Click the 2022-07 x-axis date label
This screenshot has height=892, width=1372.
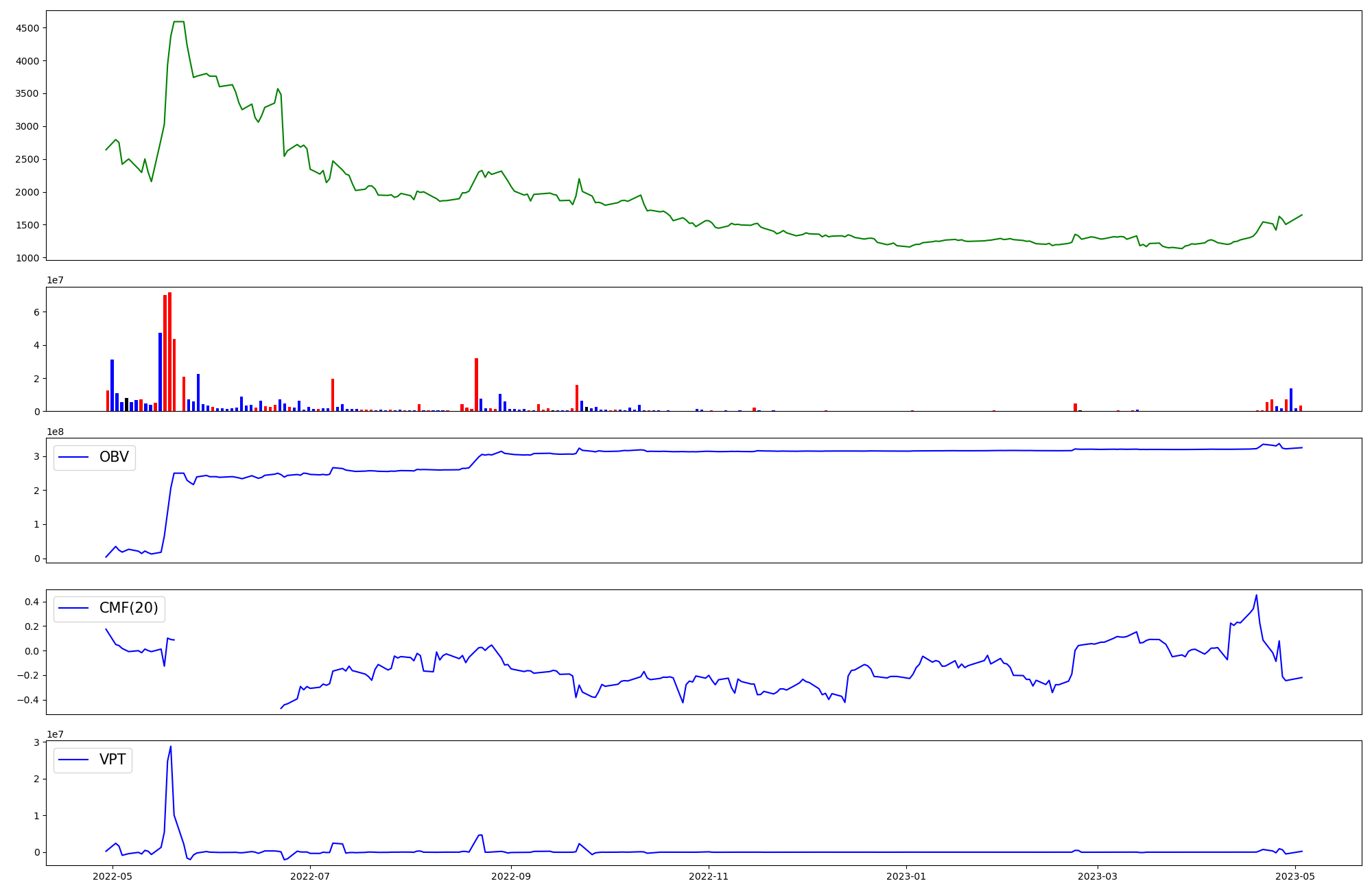pyautogui.click(x=311, y=876)
